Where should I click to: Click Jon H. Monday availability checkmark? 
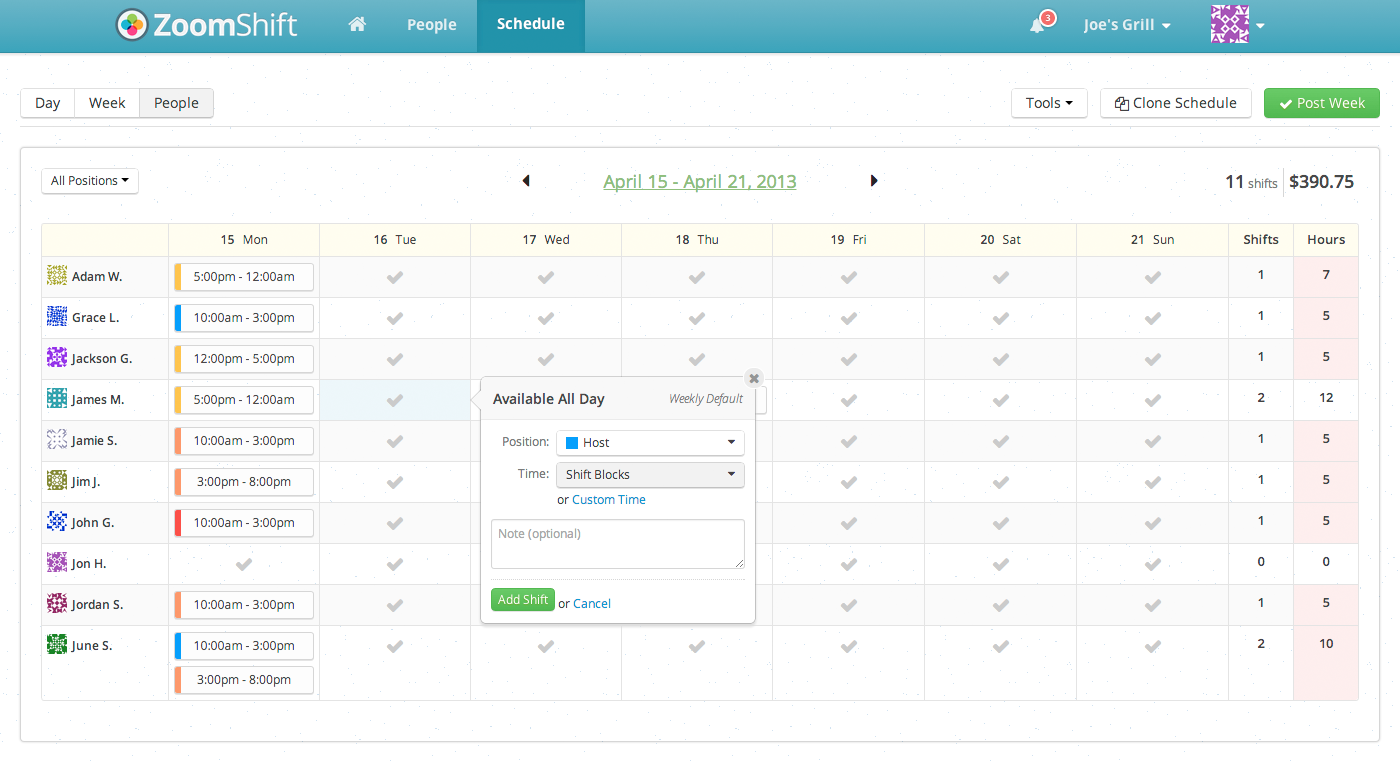coord(243,564)
